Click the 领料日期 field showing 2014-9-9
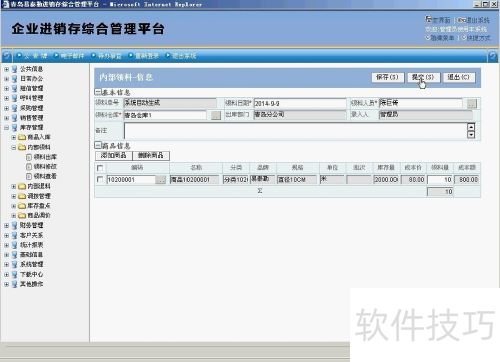 pyautogui.click(x=300, y=104)
